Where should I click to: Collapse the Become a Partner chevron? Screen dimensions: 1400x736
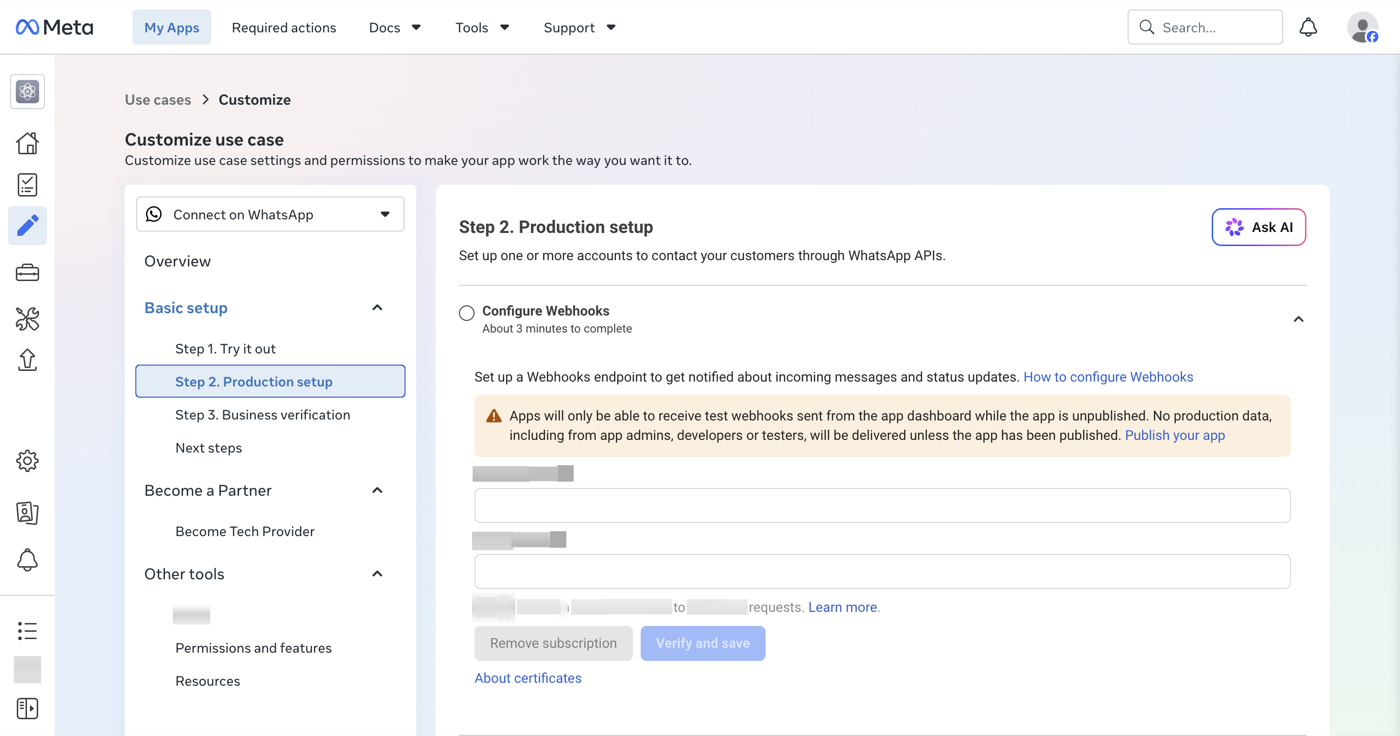377,490
